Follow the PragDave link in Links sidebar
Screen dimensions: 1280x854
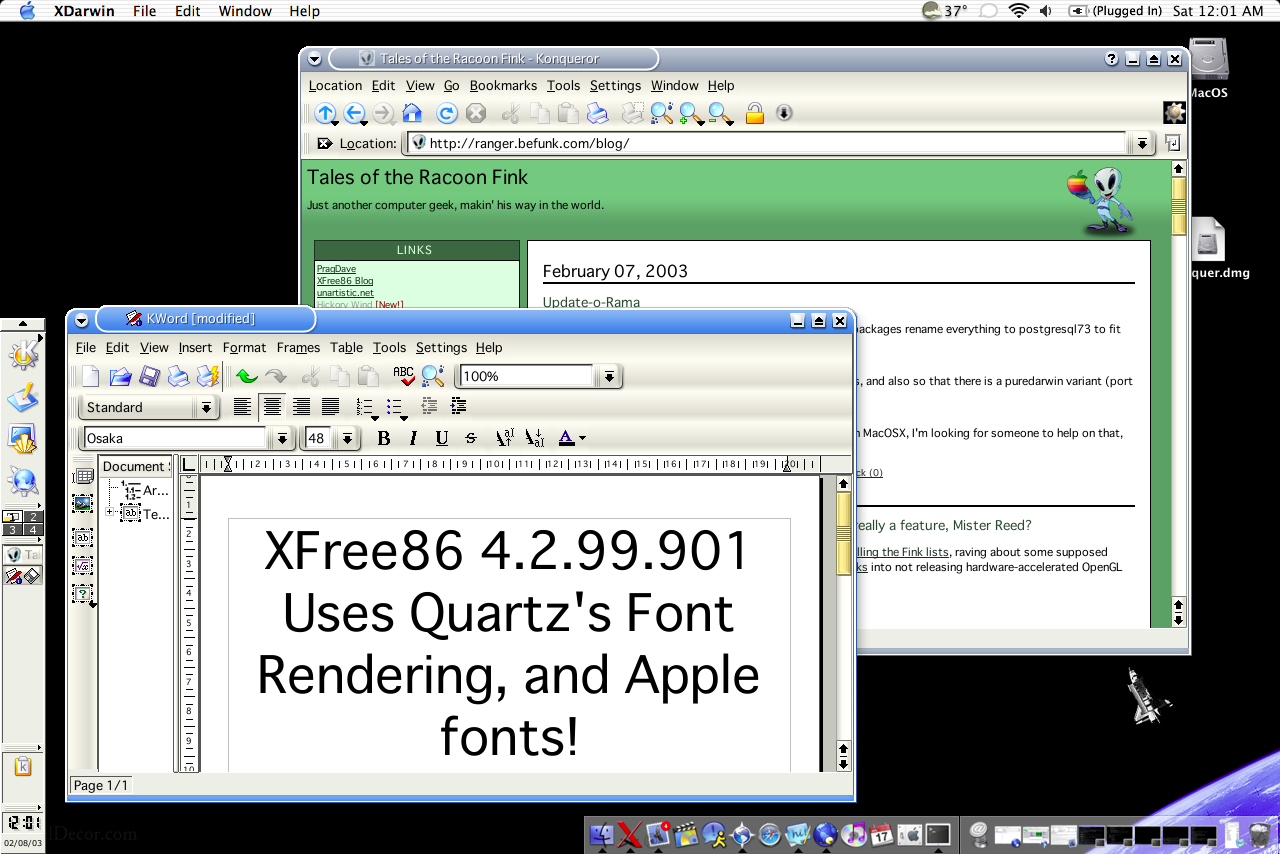pyautogui.click(x=336, y=269)
